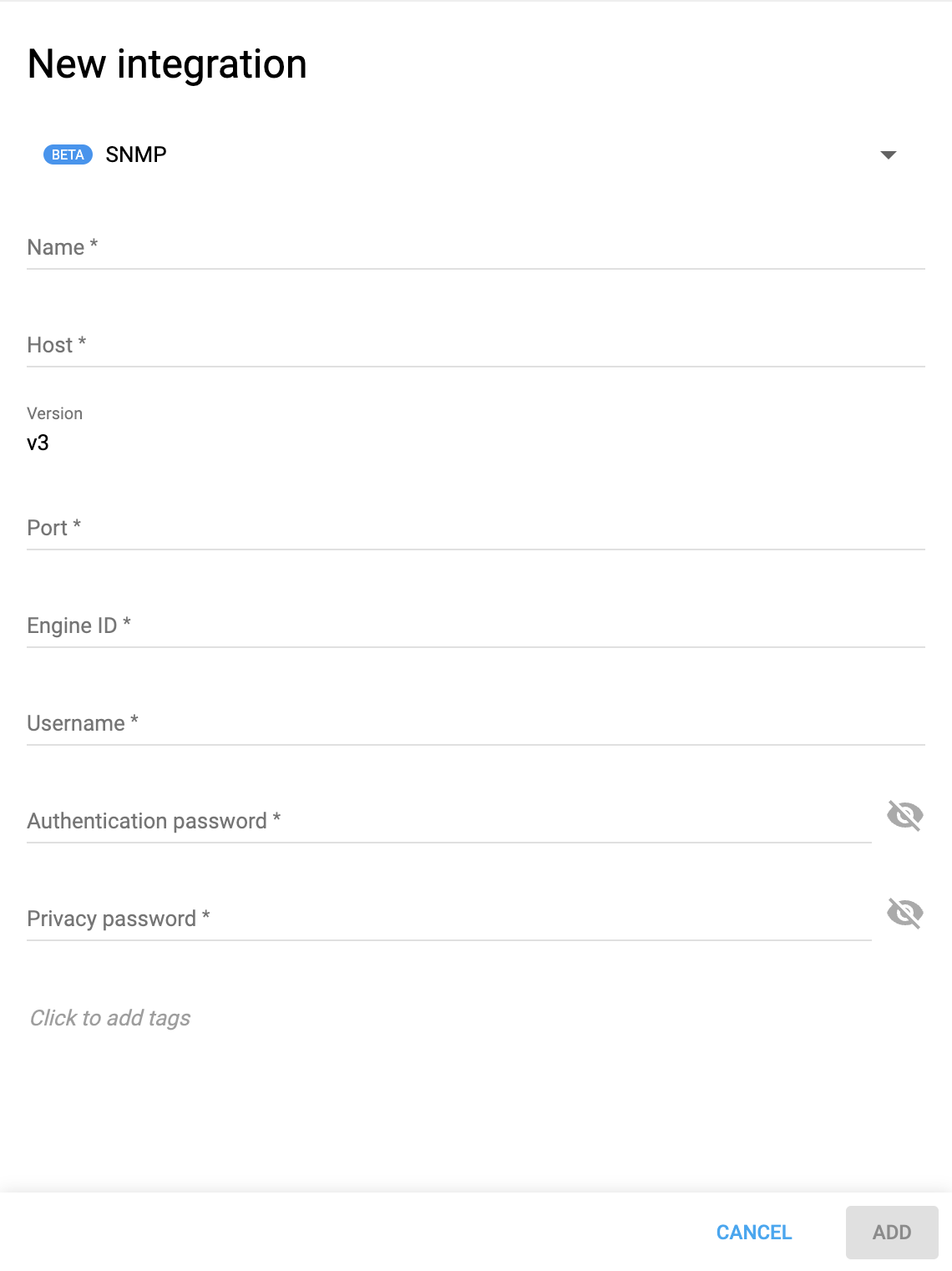This screenshot has width=952, height=1271.
Task: Select the SNMP integration label
Action: tap(135, 154)
